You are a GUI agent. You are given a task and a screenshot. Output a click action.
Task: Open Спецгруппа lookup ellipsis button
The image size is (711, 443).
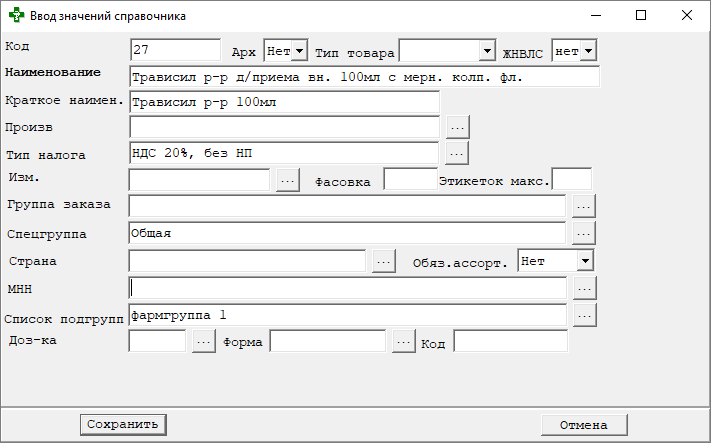pos(584,233)
